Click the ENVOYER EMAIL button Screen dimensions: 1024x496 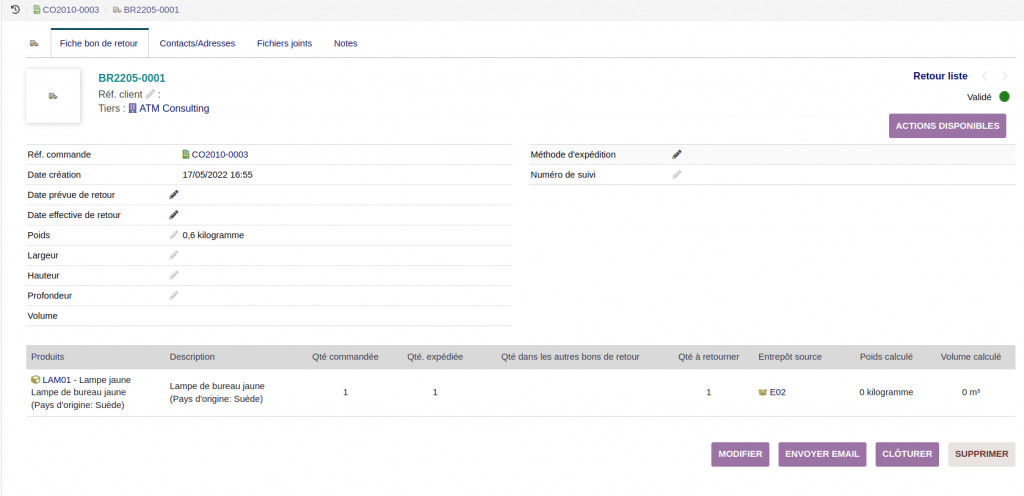click(822, 454)
